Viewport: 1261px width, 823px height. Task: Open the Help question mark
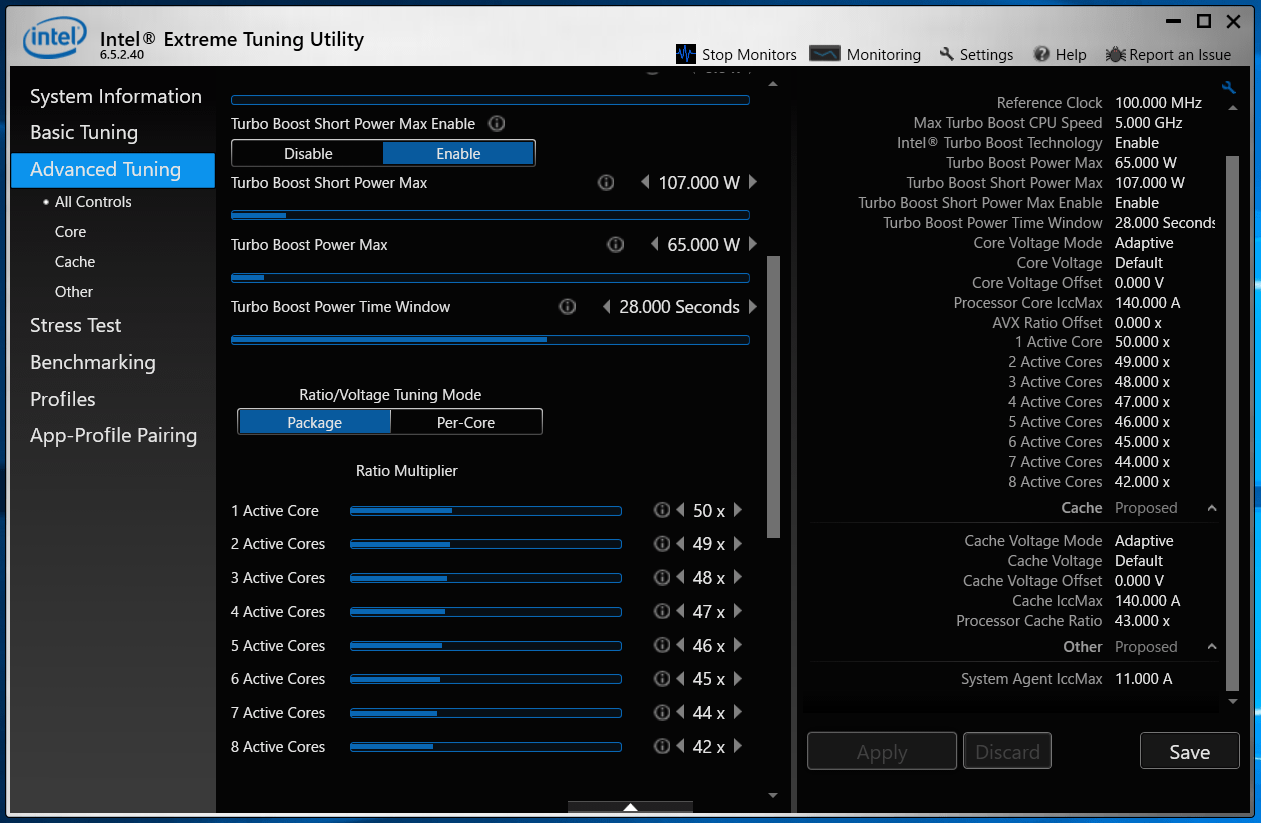click(x=1042, y=54)
